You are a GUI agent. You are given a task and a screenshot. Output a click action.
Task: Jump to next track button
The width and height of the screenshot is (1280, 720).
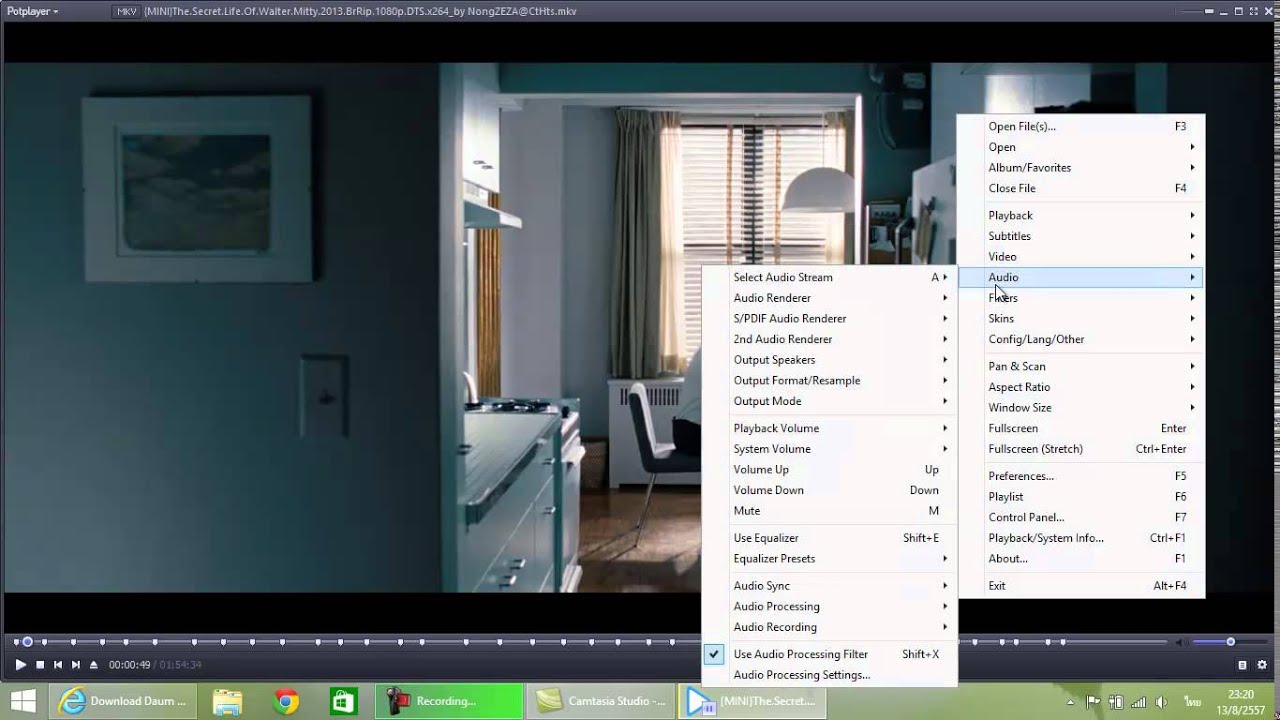point(76,664)
